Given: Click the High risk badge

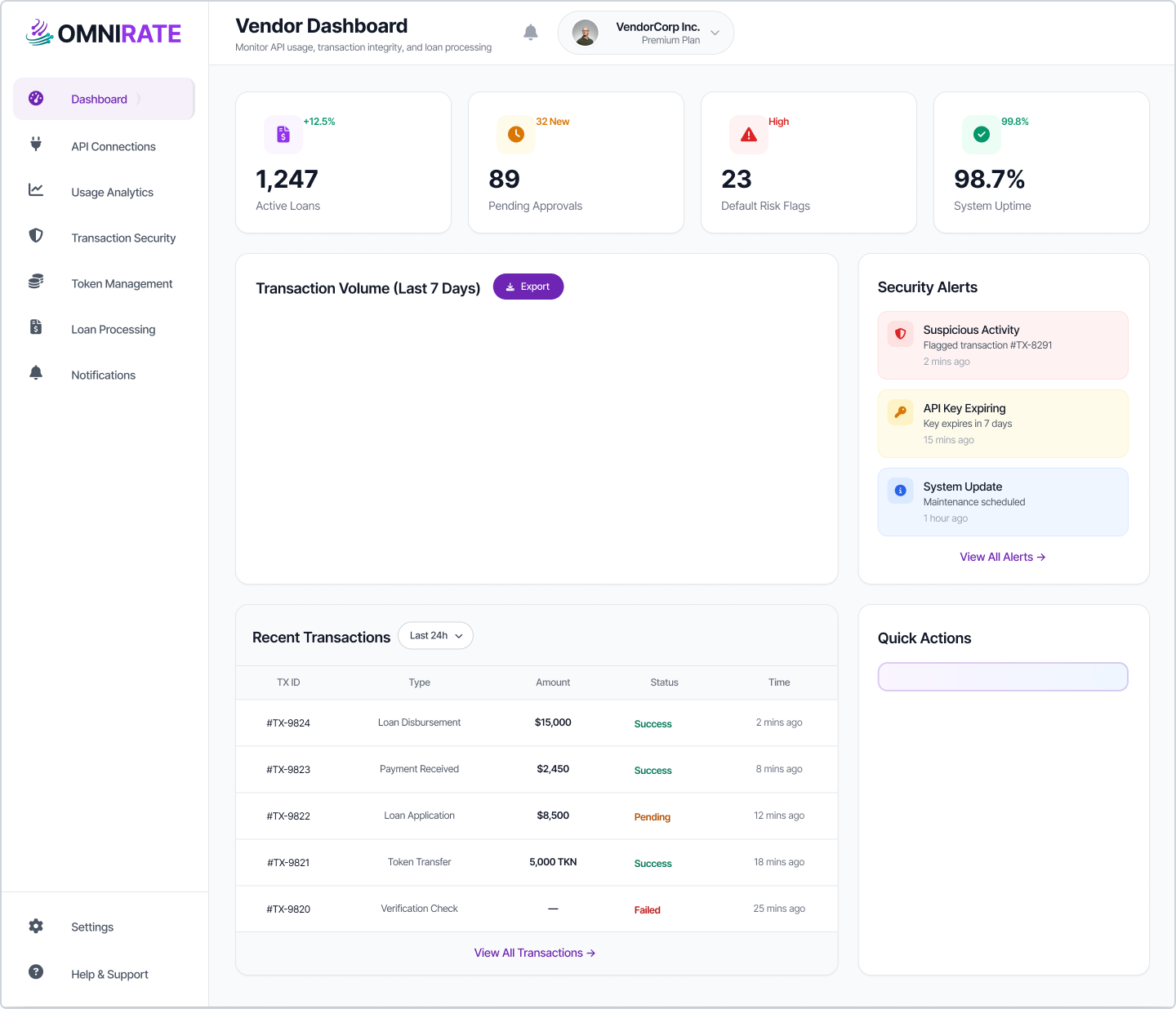Looking at the screenshot, I should 779,122.
